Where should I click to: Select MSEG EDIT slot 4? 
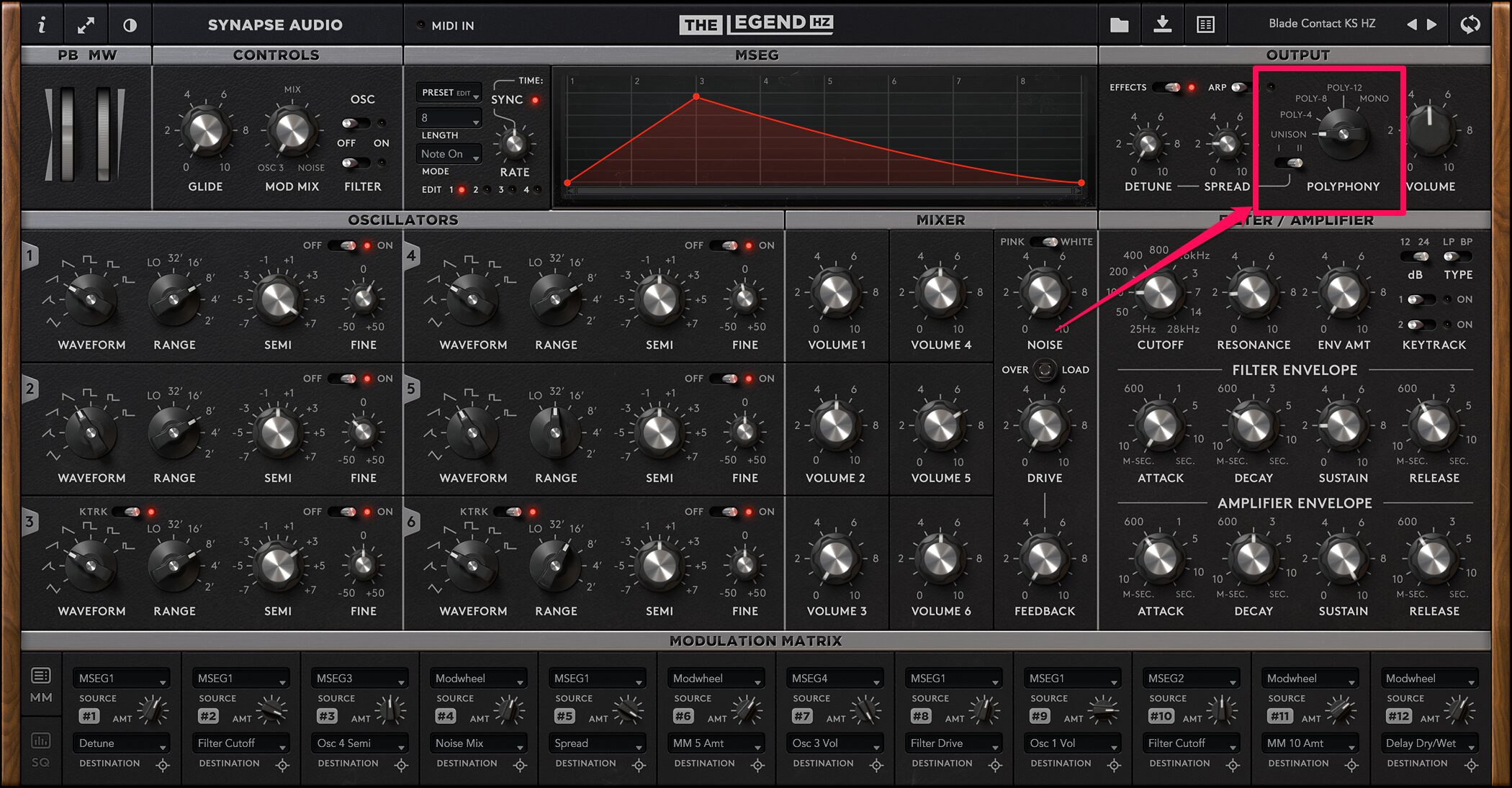click(x=538, y=190)
